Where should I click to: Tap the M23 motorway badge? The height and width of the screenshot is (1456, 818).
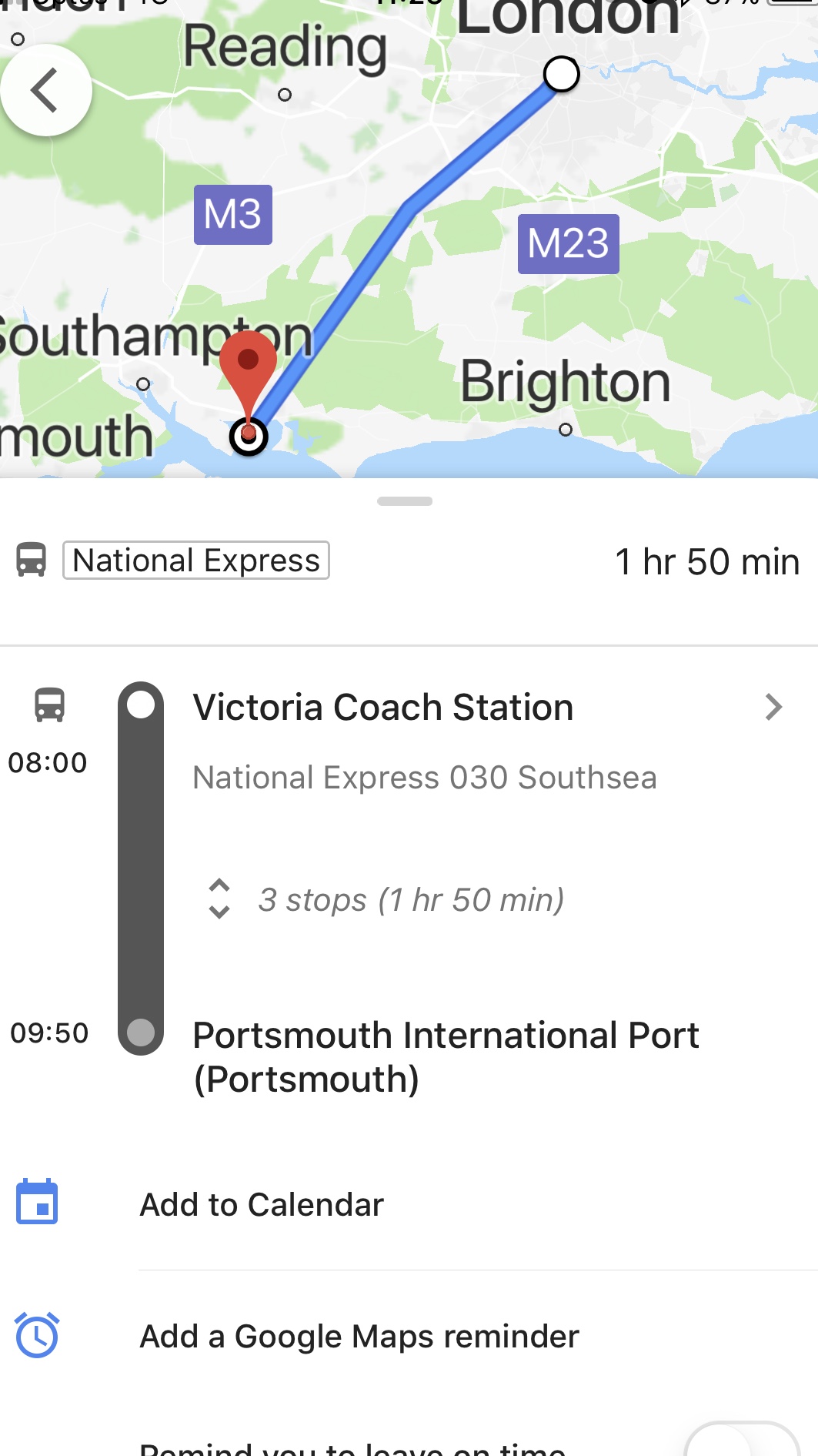point(568,244)
